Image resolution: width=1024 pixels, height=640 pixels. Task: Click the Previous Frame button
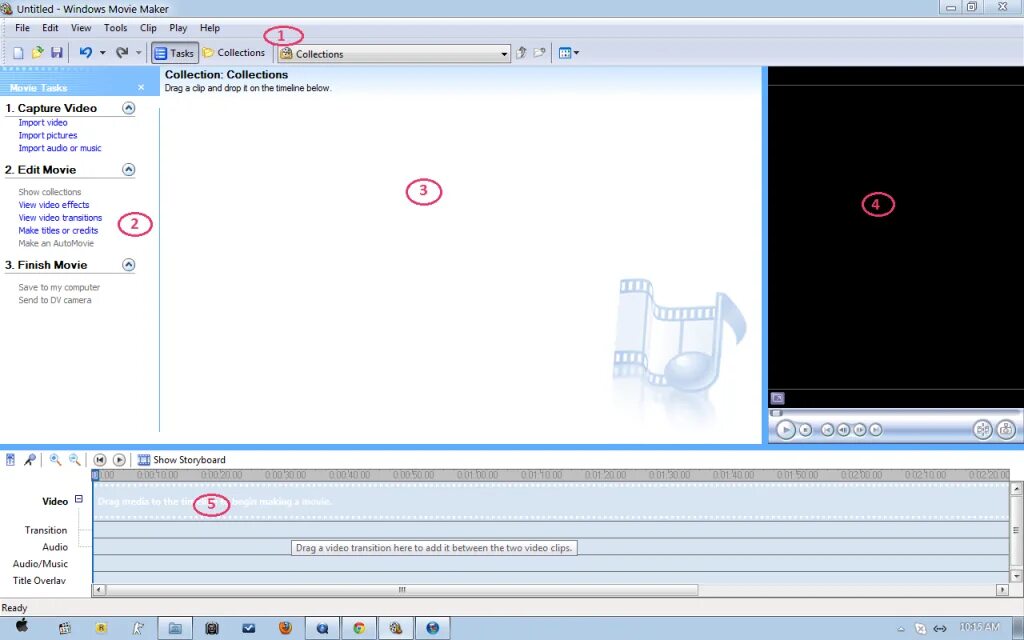(844, 430)
